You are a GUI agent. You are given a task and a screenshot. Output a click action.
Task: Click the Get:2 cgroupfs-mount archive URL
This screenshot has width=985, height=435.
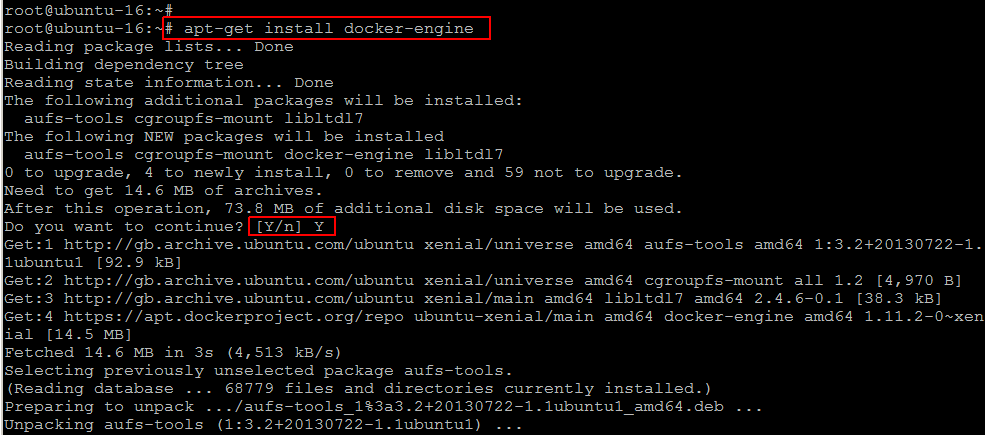click(x=239, y=281)
